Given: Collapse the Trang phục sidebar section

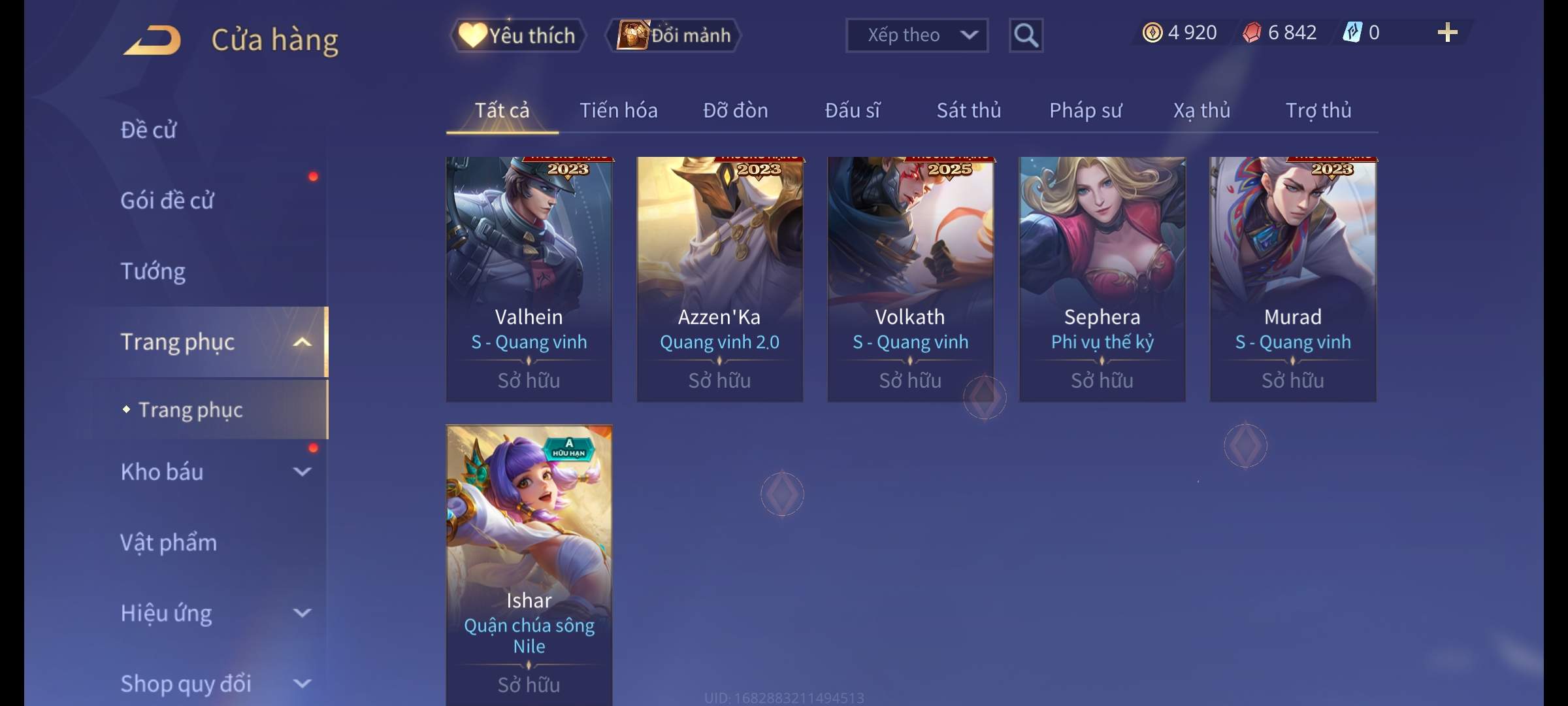Looking at the screenshot, I should point(302,342).
